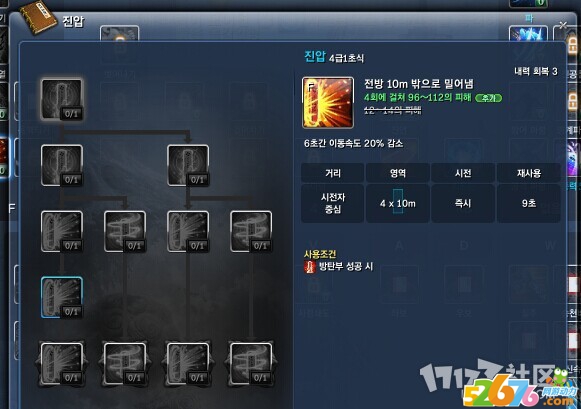This screenshot has width=581, height=409.
Task: Select the blue-highlighted skill node
Action: [62, 297]
